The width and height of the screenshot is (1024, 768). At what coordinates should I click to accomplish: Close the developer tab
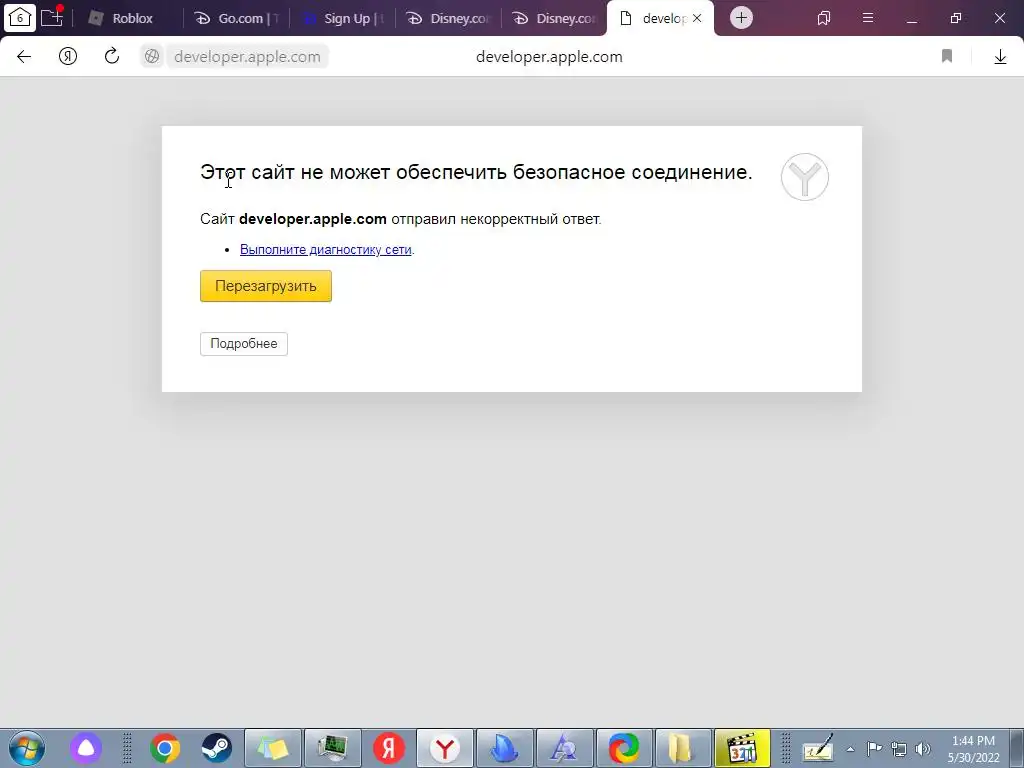tap(697, 18)
